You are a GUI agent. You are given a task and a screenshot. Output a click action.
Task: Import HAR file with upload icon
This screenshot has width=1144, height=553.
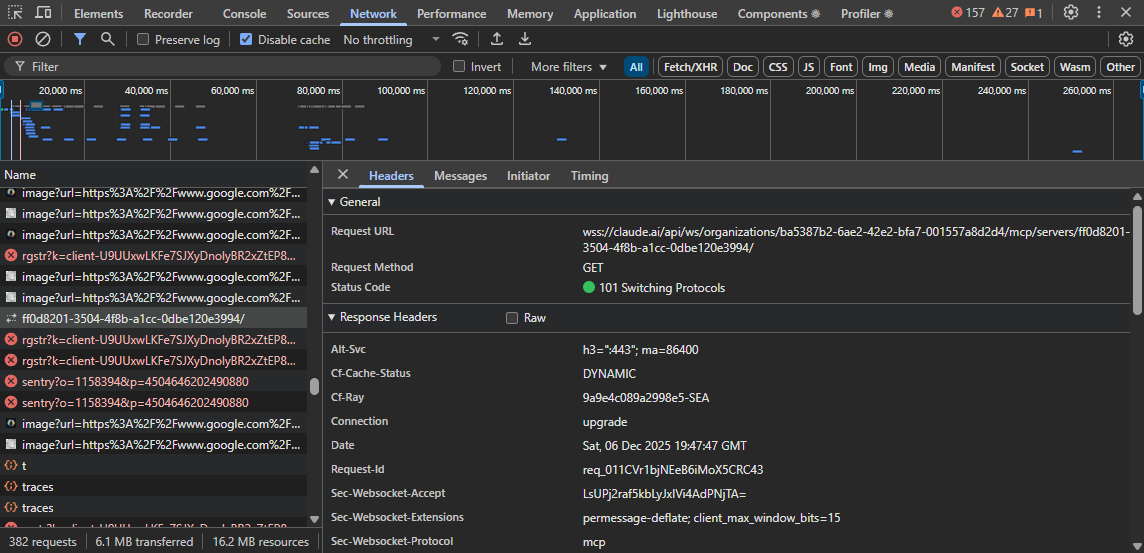coord(497,39)
